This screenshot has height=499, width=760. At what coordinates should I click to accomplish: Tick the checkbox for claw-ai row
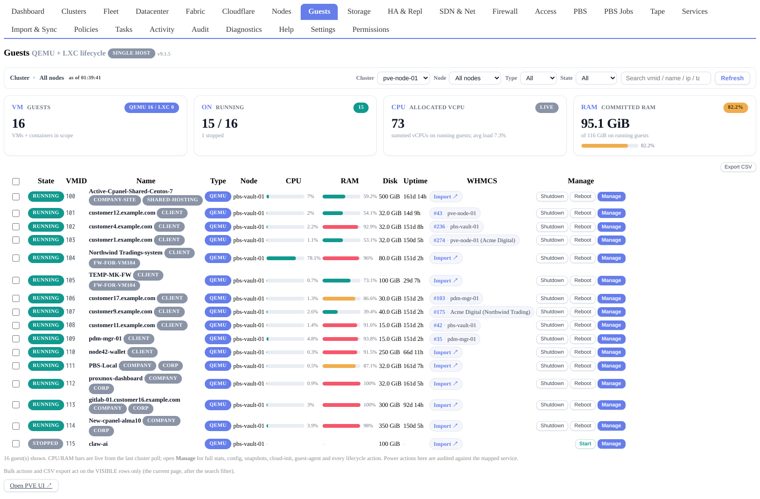[x=16, y=444]
